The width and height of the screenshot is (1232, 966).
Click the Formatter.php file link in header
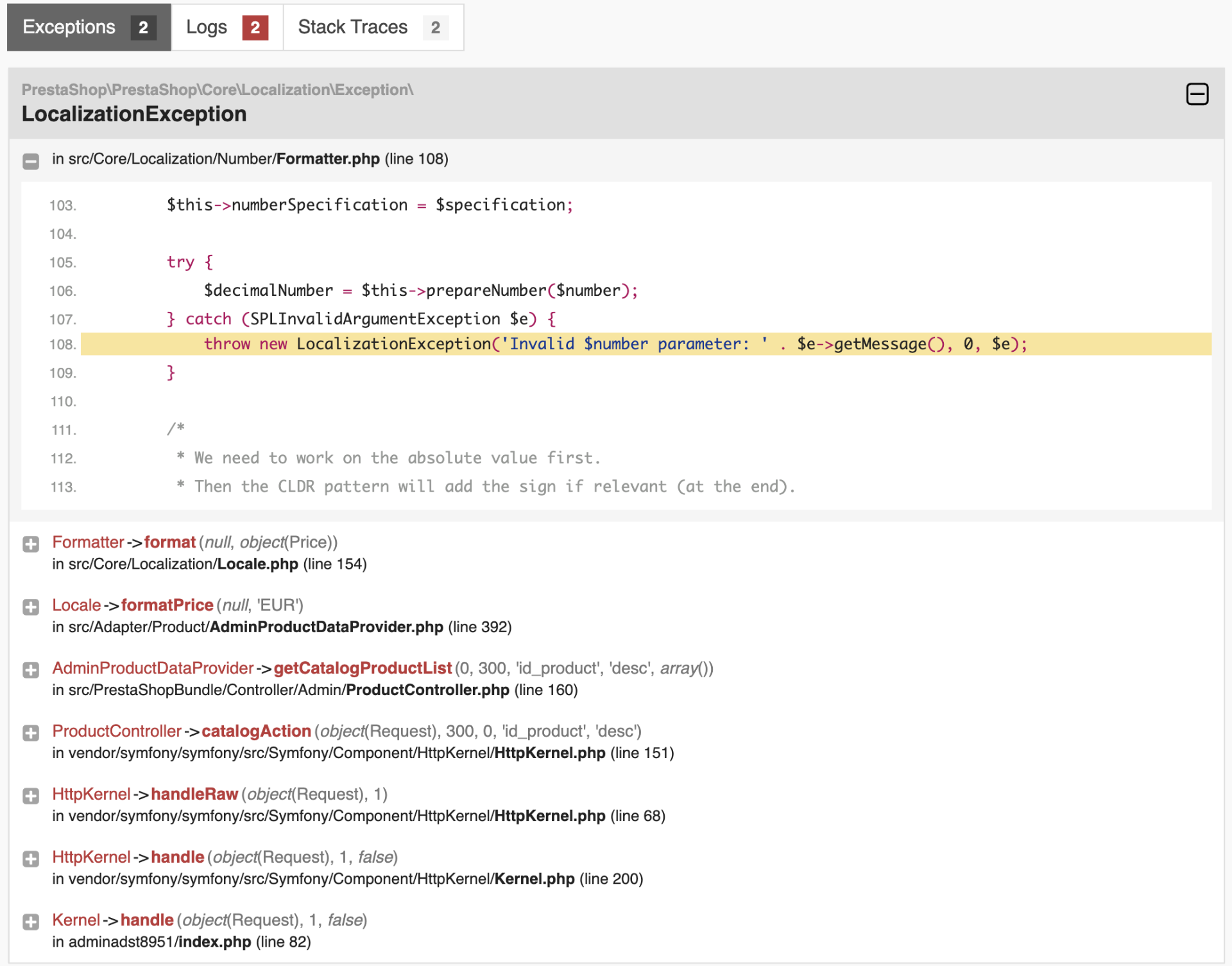point(328,159)
